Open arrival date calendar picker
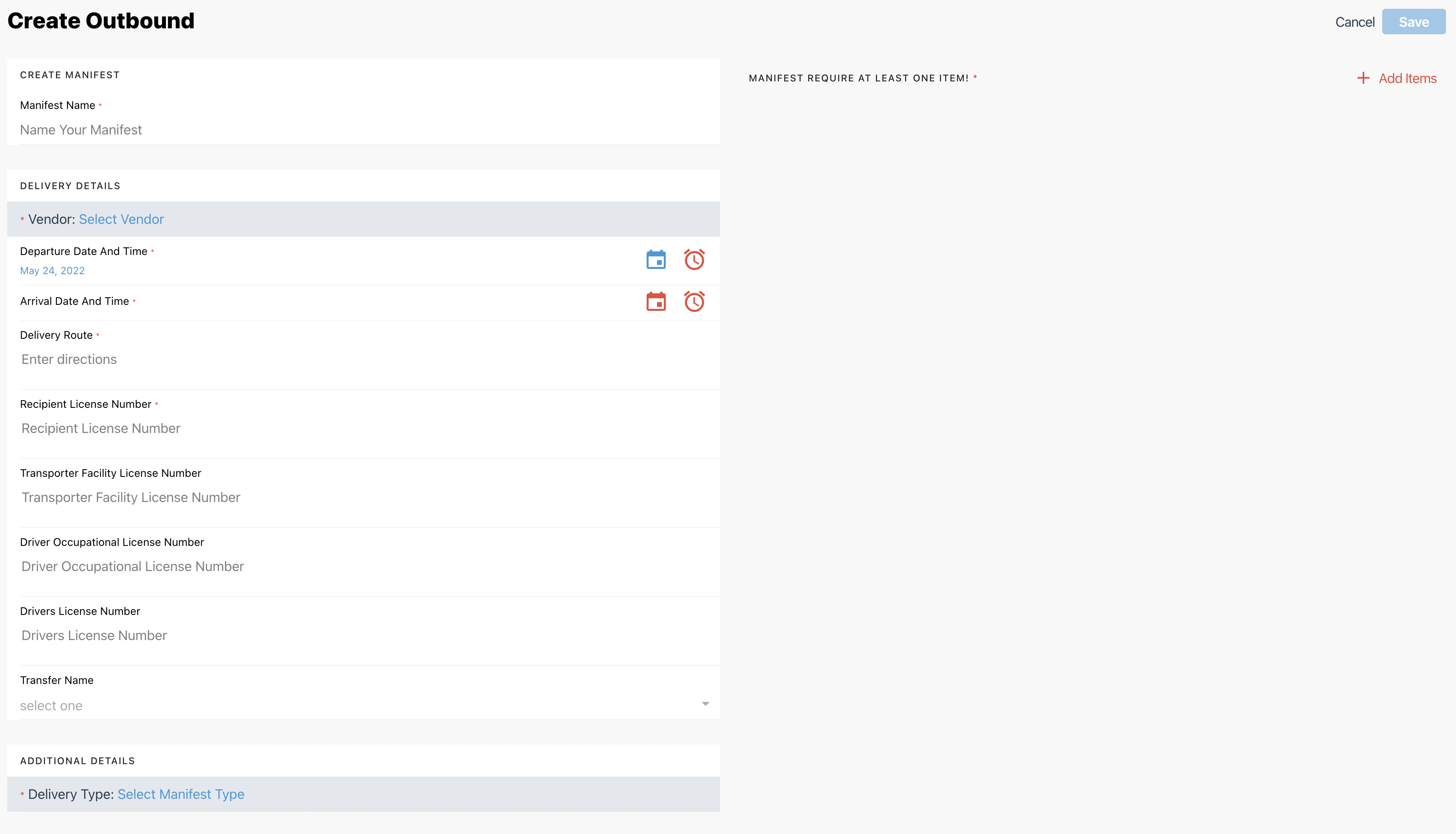 [655, 301]
